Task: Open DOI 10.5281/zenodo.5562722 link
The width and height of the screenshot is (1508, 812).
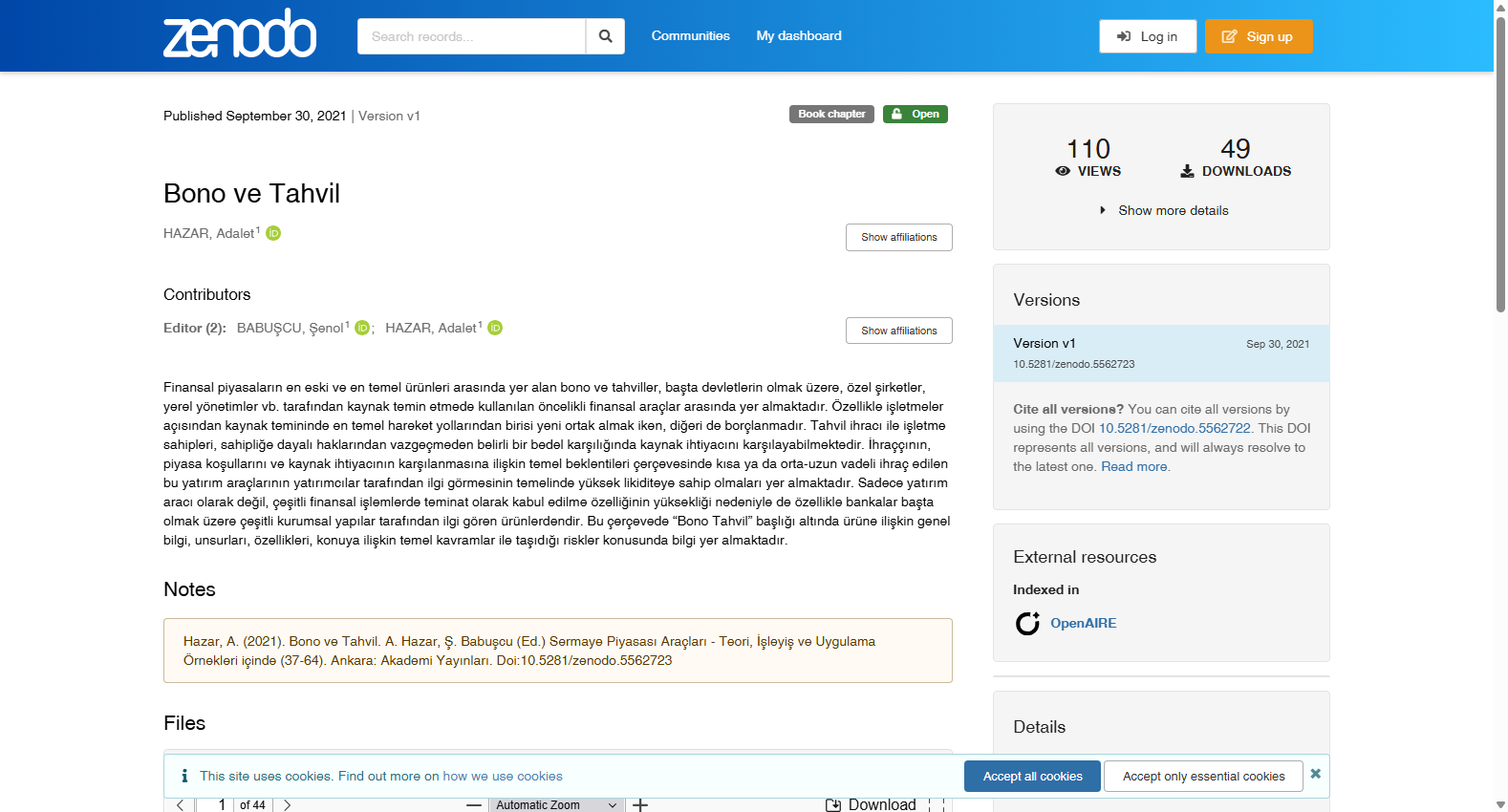Action: click(x=1174, y=428)
